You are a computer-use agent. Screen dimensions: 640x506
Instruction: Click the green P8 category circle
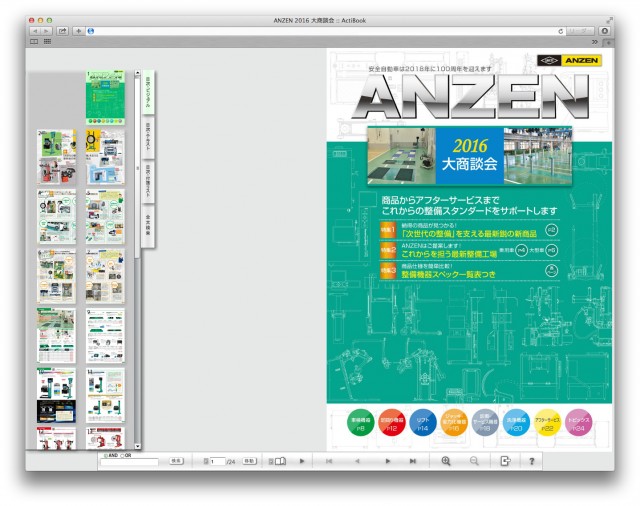tap(360, 422)
